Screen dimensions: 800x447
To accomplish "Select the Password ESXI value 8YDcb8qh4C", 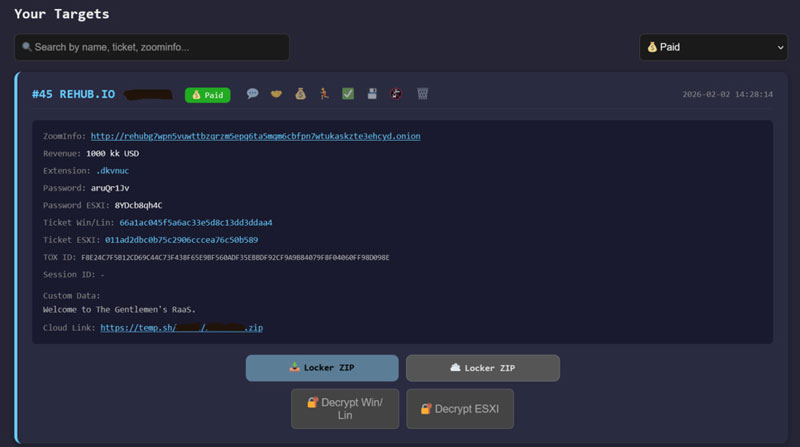I will 138,205.
